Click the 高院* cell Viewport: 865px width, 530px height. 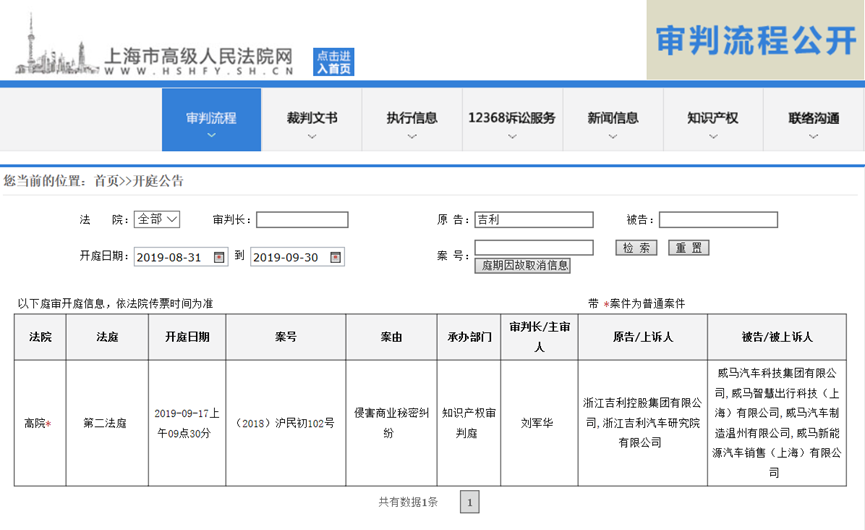coord(38,424)
